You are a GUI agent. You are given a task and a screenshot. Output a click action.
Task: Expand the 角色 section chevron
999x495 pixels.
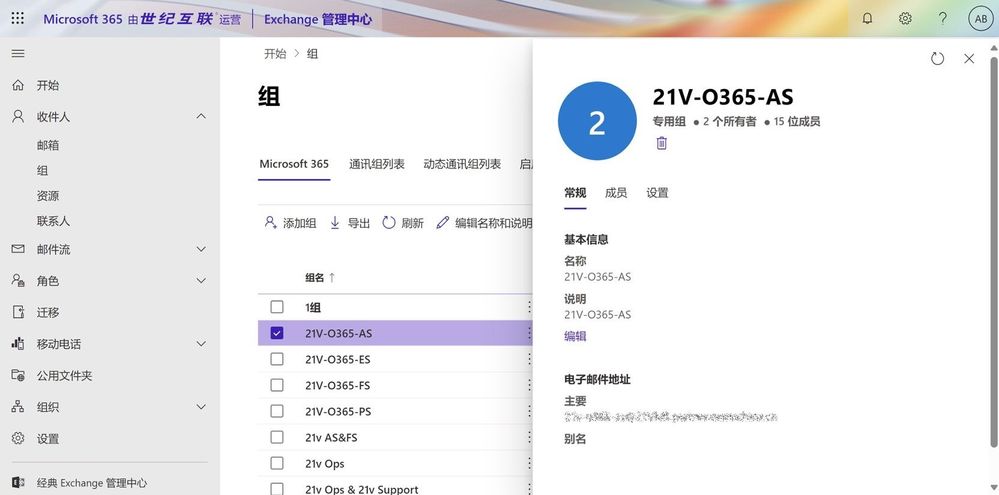coord(201,280)
